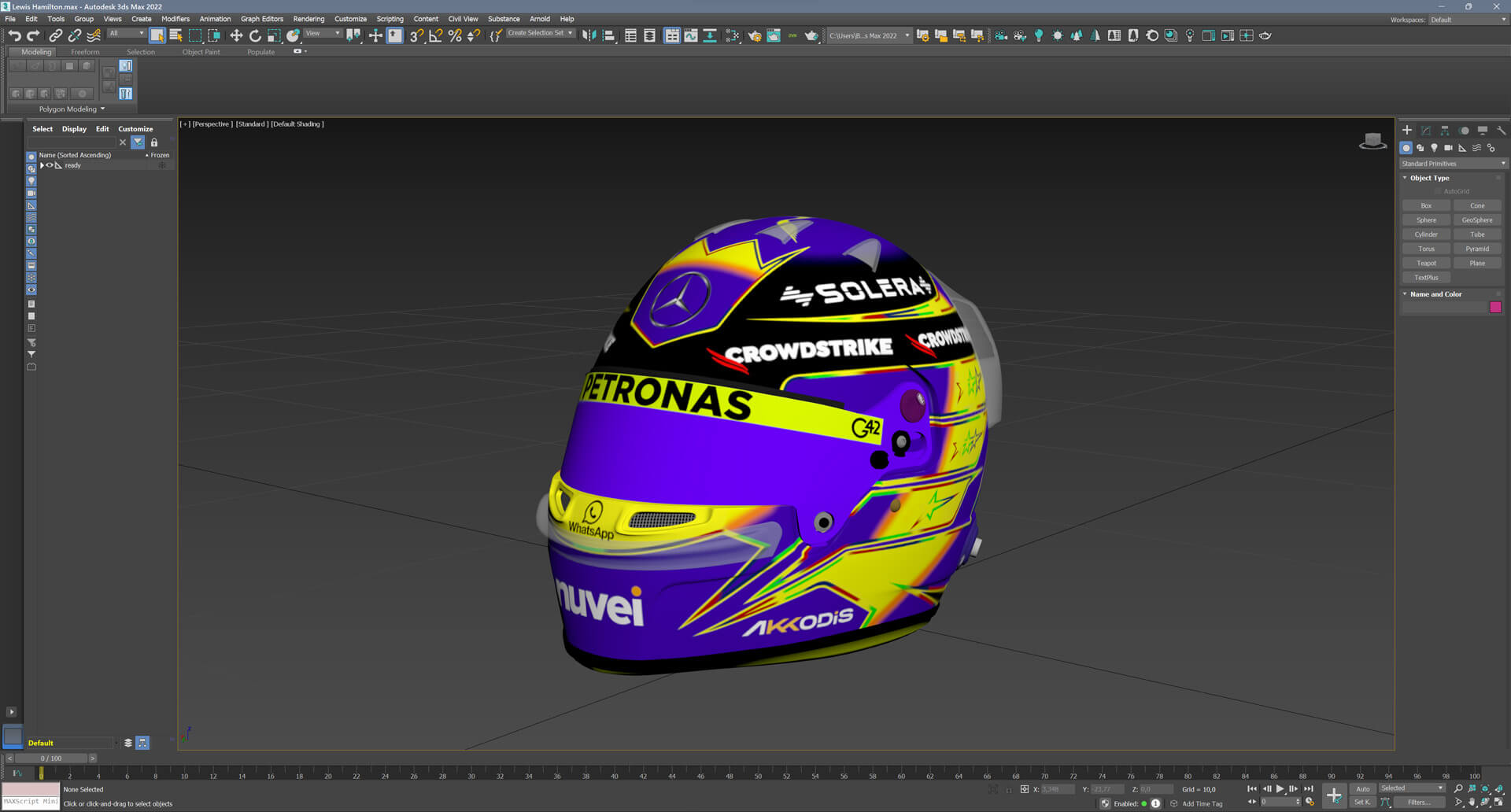The image size is (1511, 812).
Task: Click the Sphere primitive button
Action: click(x=1426, y=220)
